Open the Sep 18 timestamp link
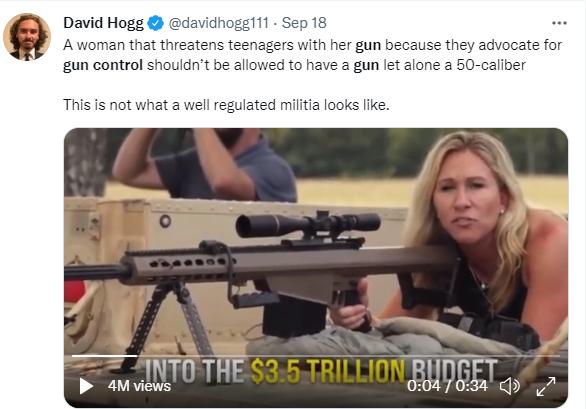The height and width of the screenshot is (409, 586). click(x=304, y=23)
